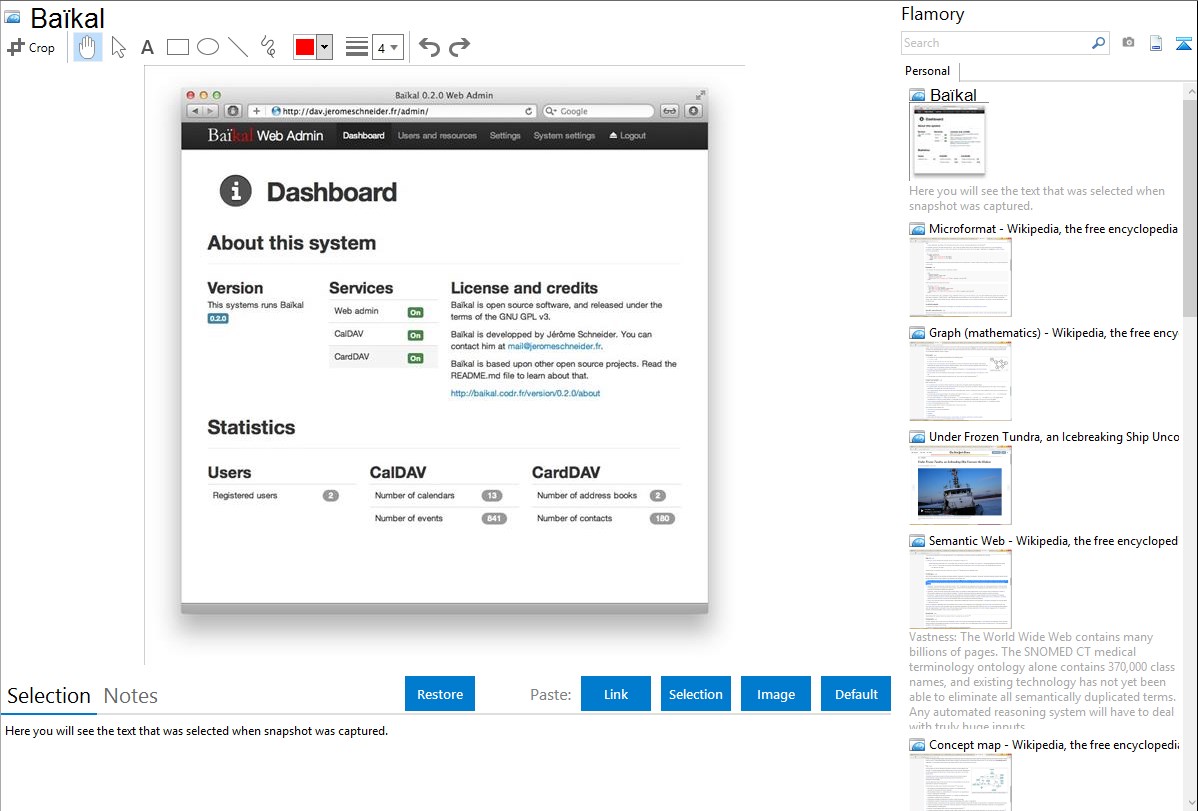Open the color picker dropdown arrow
Image resolution: width=1198 pixels, height=811 pixels.
tap(324, 47)
